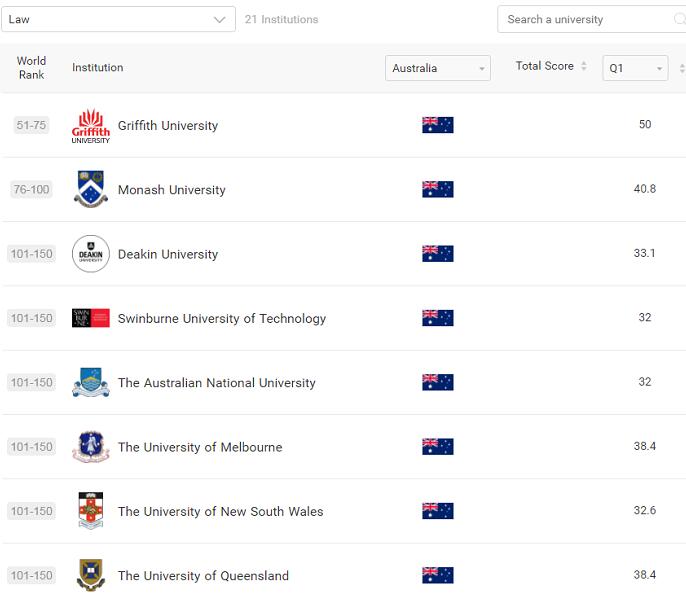Screen dimensions: 686x601
Task: Click the University of New South Wales crest
Action: 91,511
